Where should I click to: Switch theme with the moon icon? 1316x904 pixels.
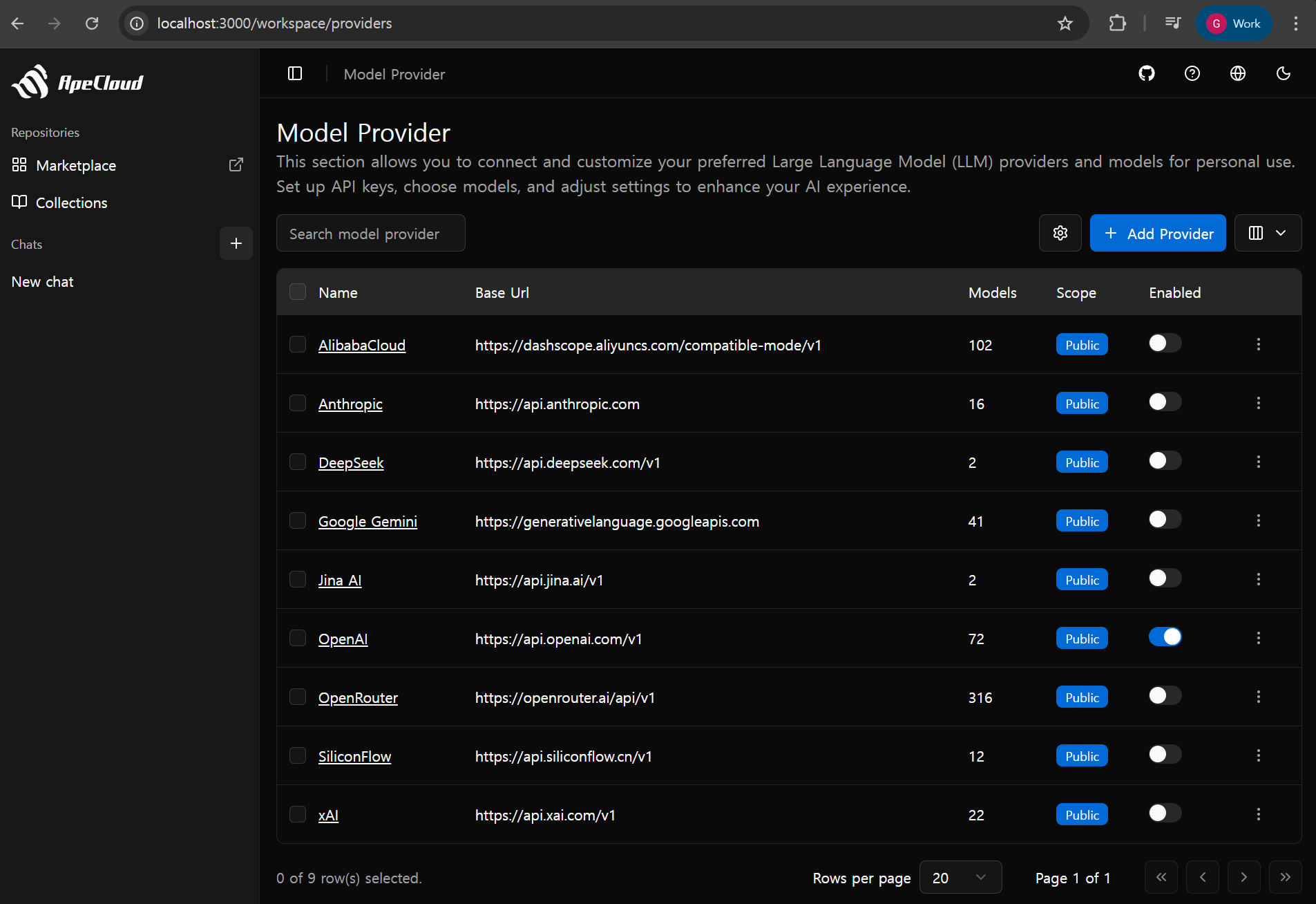pyautogui.click(x=1284, y=73)
